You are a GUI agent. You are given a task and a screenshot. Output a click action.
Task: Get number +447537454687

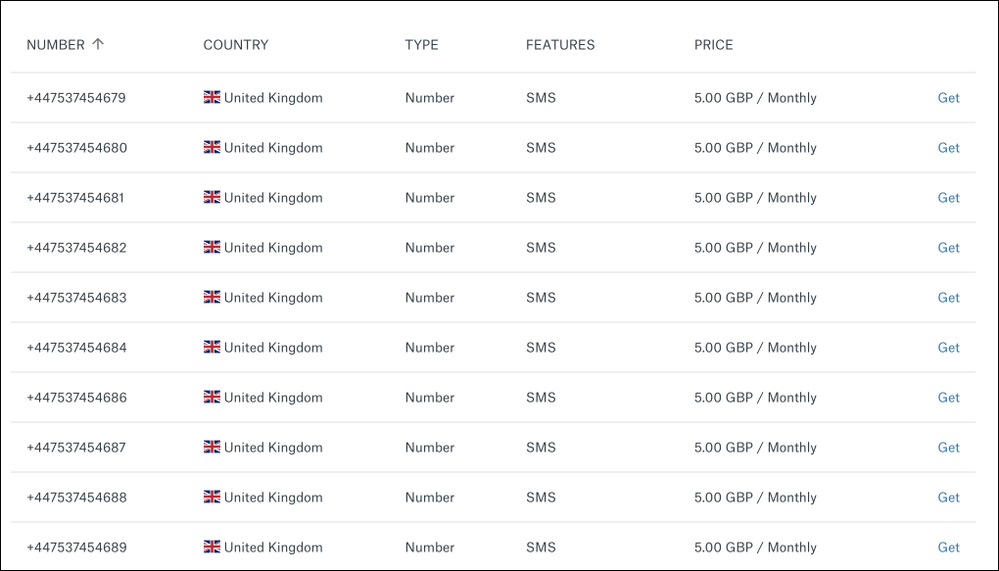pyautogui.click(x=948, y=447)
